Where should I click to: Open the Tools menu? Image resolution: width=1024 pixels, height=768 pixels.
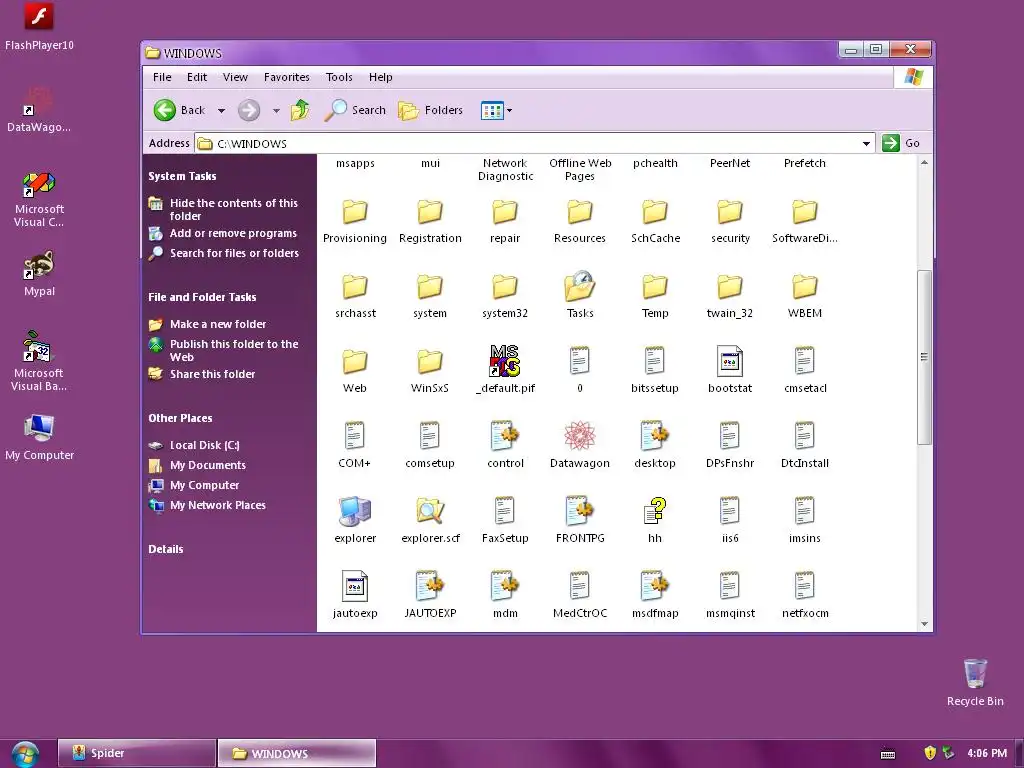point(339,77)
